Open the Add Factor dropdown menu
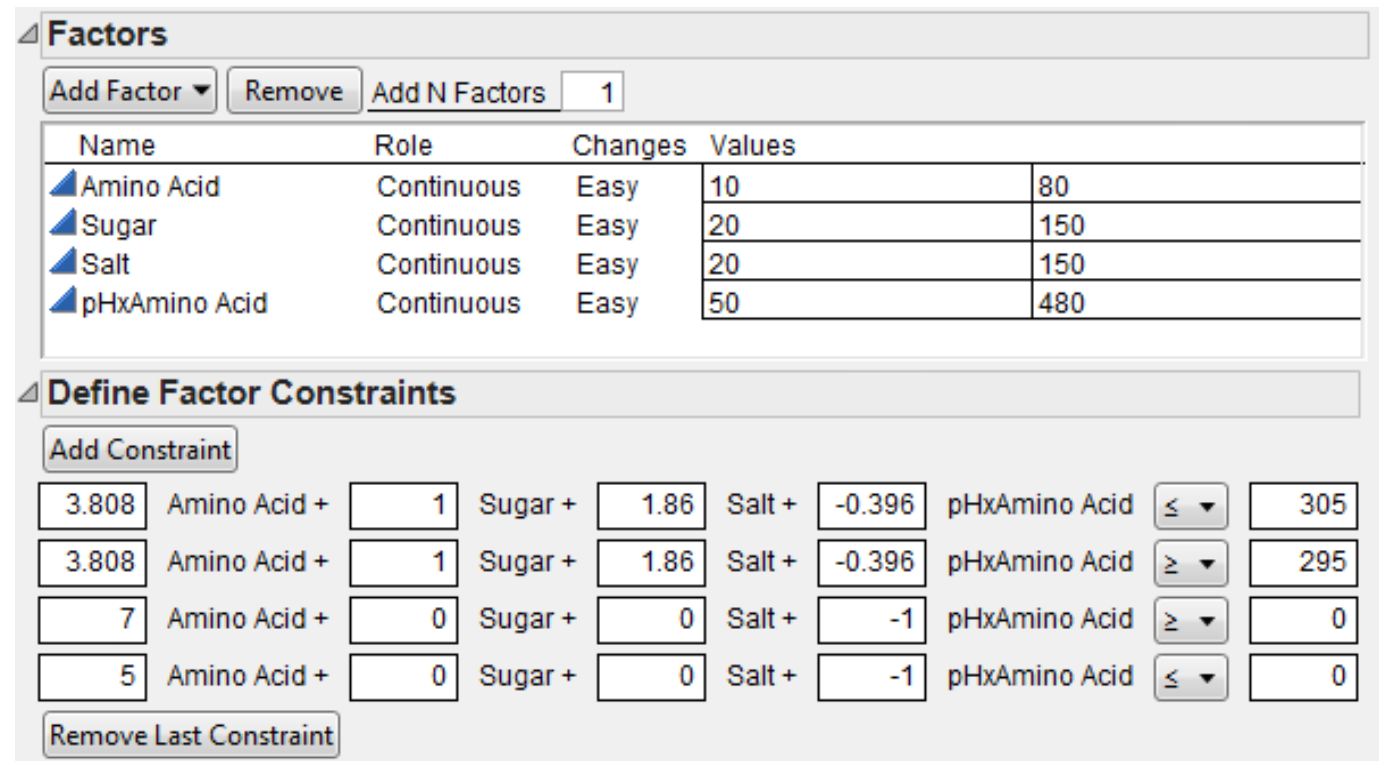The height and width of the screenshot is (778, 1394). click(132, 92)
